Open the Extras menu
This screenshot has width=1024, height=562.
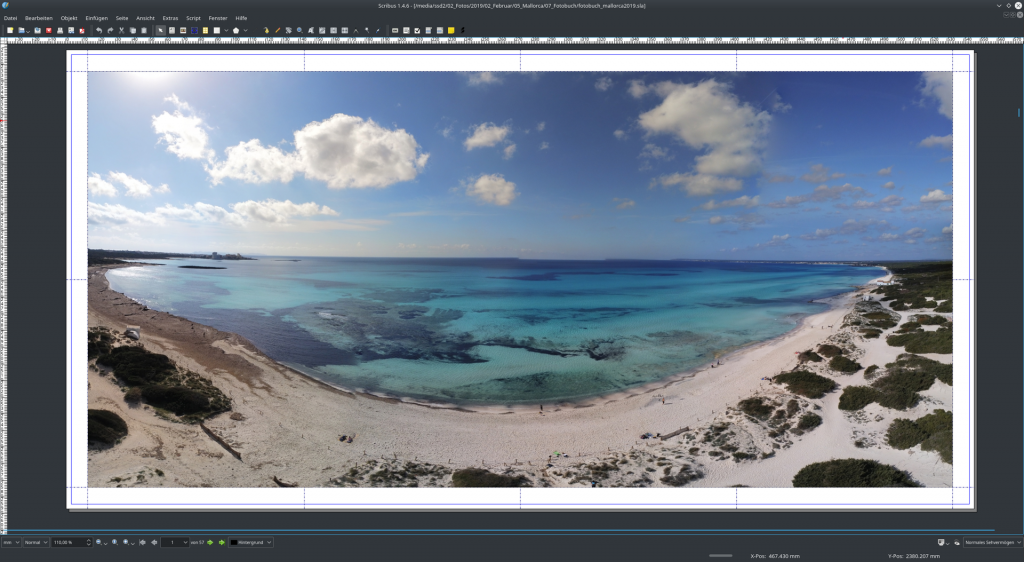click(170, 18)
